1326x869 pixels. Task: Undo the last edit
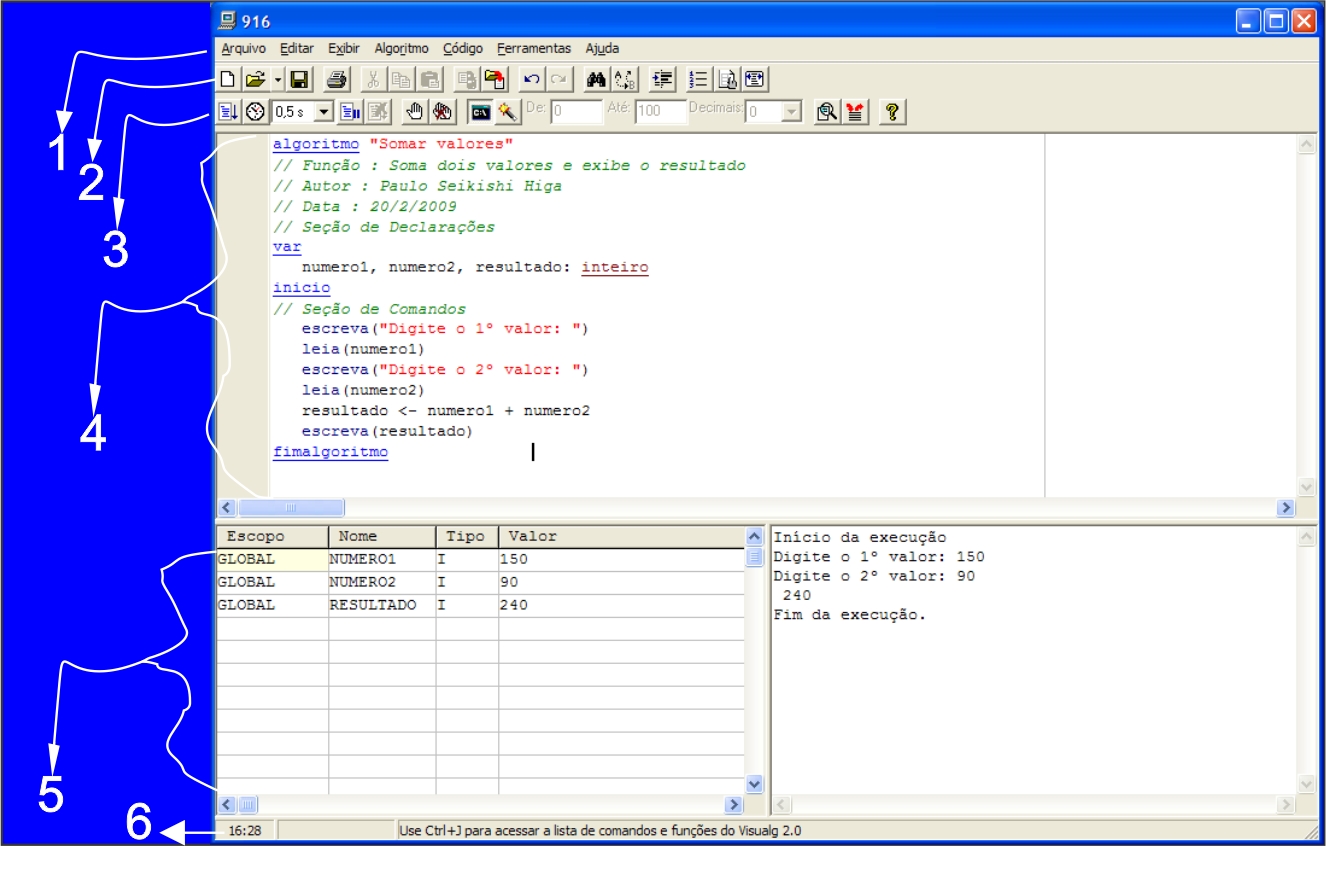pos(533,78)
